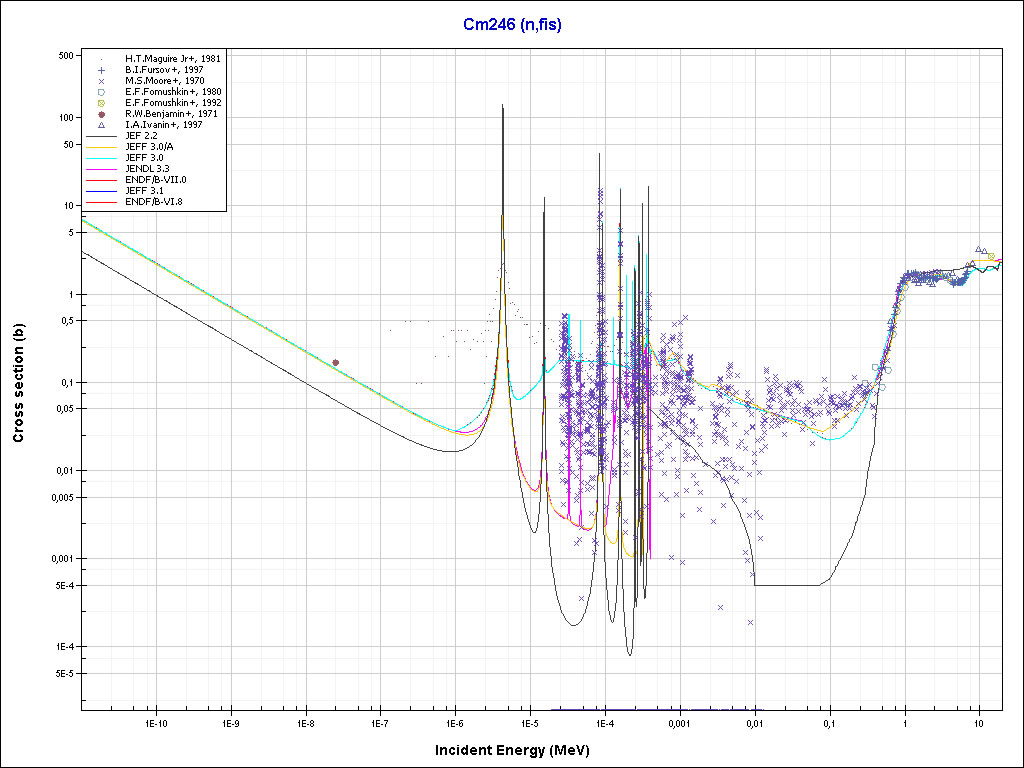This screenshot has height=768, width=1024.
Task: Click the plus marker for B.I.Fursov+, 1997
Action: (x=102, y=70)
